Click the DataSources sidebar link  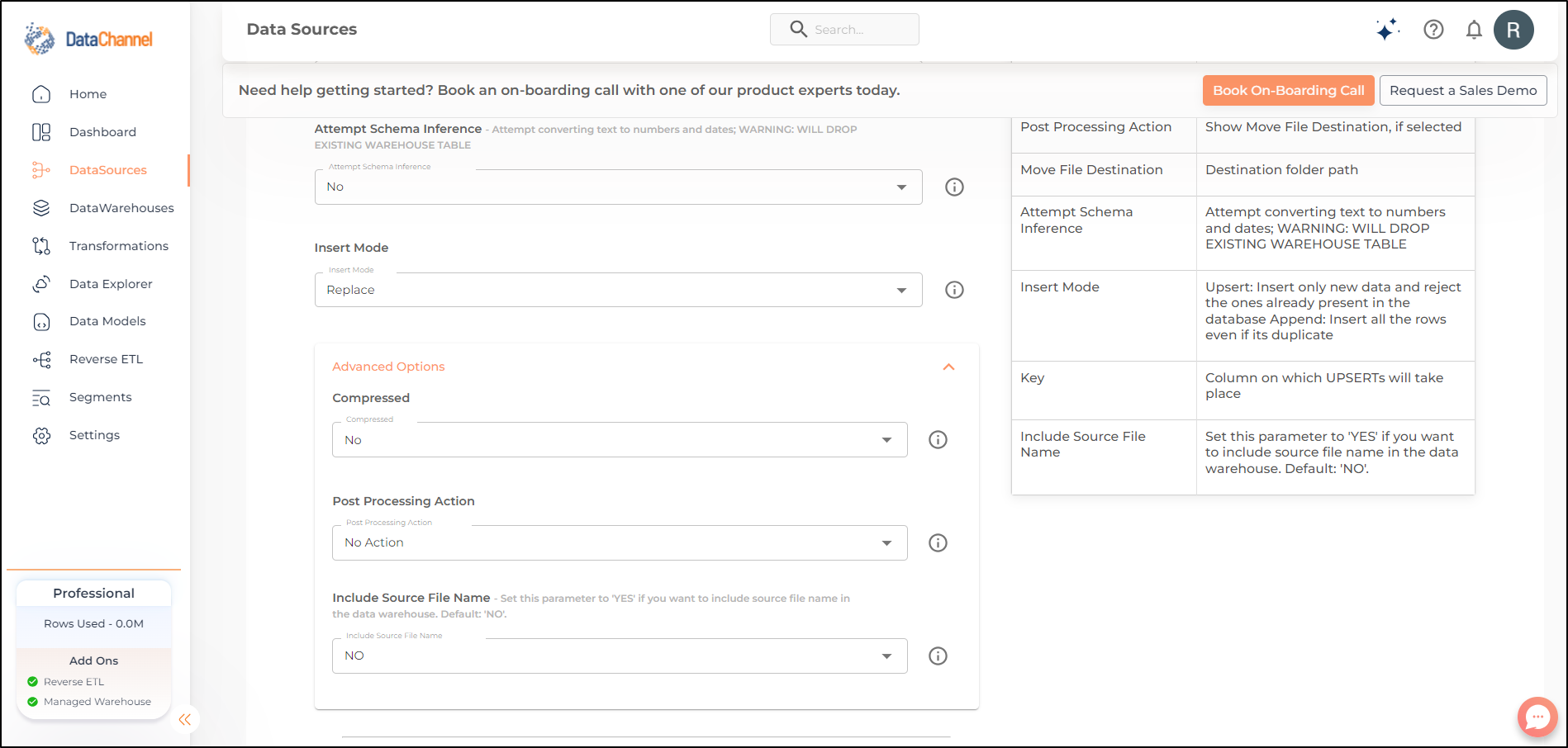point(108,170)
